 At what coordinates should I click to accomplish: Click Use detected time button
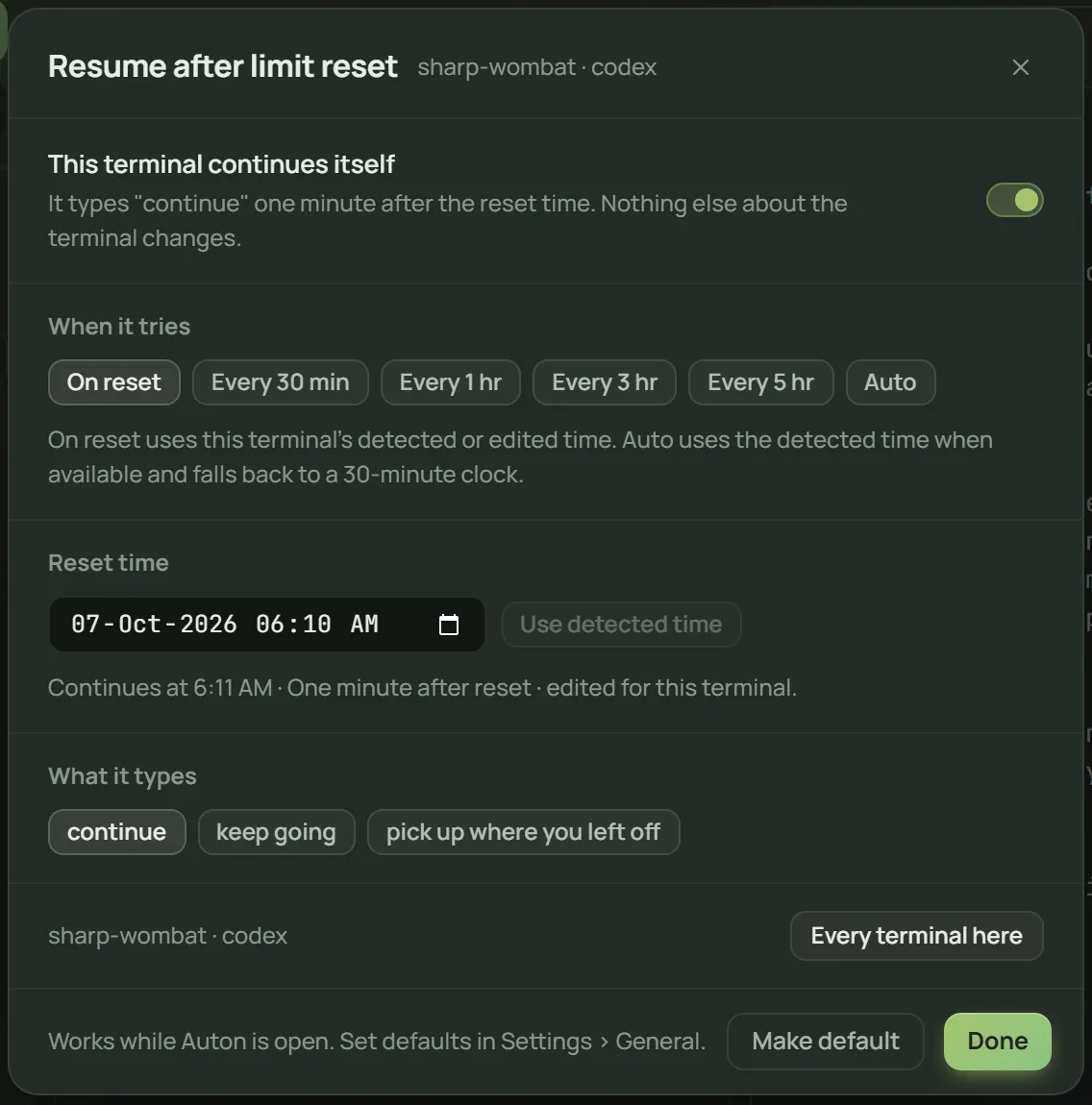(621, 625)
